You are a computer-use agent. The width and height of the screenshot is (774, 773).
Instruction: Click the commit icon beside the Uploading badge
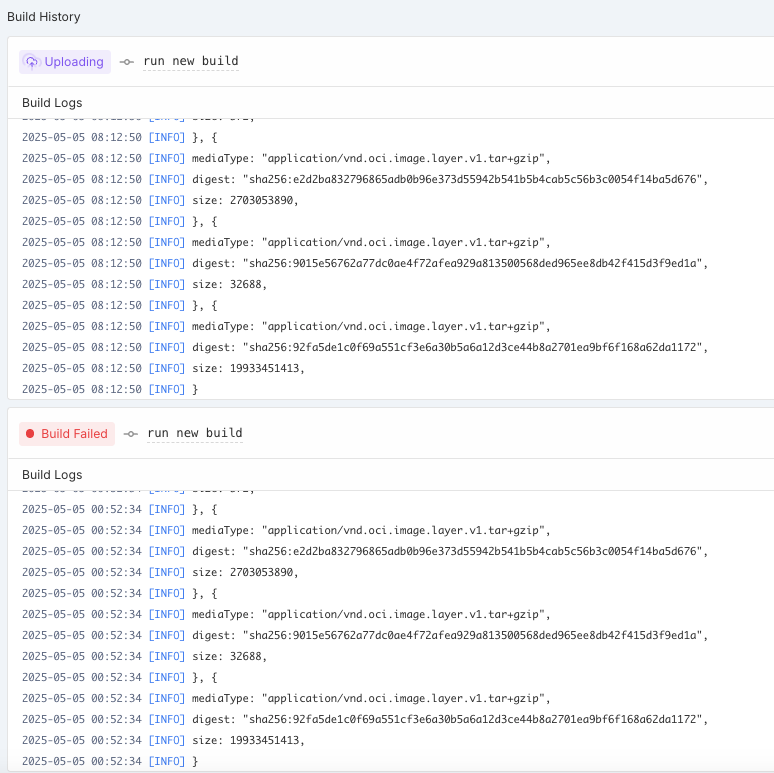point(126,62)
